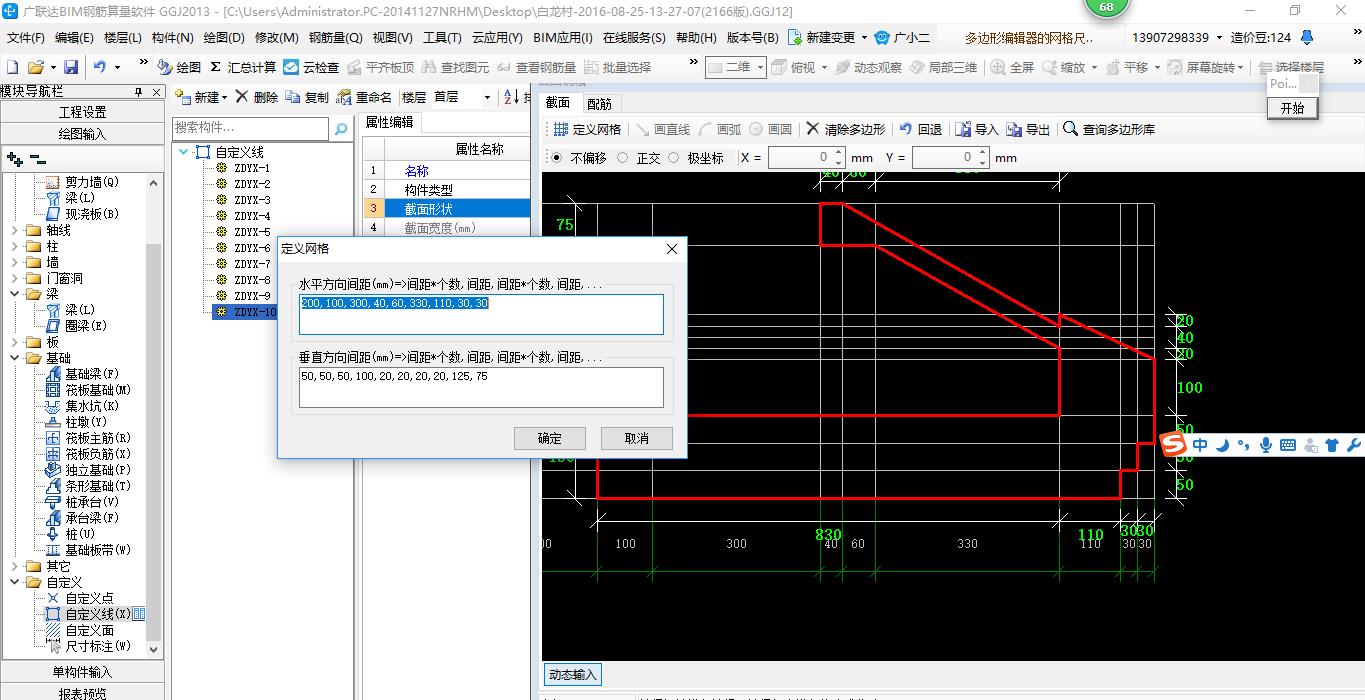Click 新建 new component button
The width and height of the screenshot is (1365, 700).
click(x=201, y=97)
